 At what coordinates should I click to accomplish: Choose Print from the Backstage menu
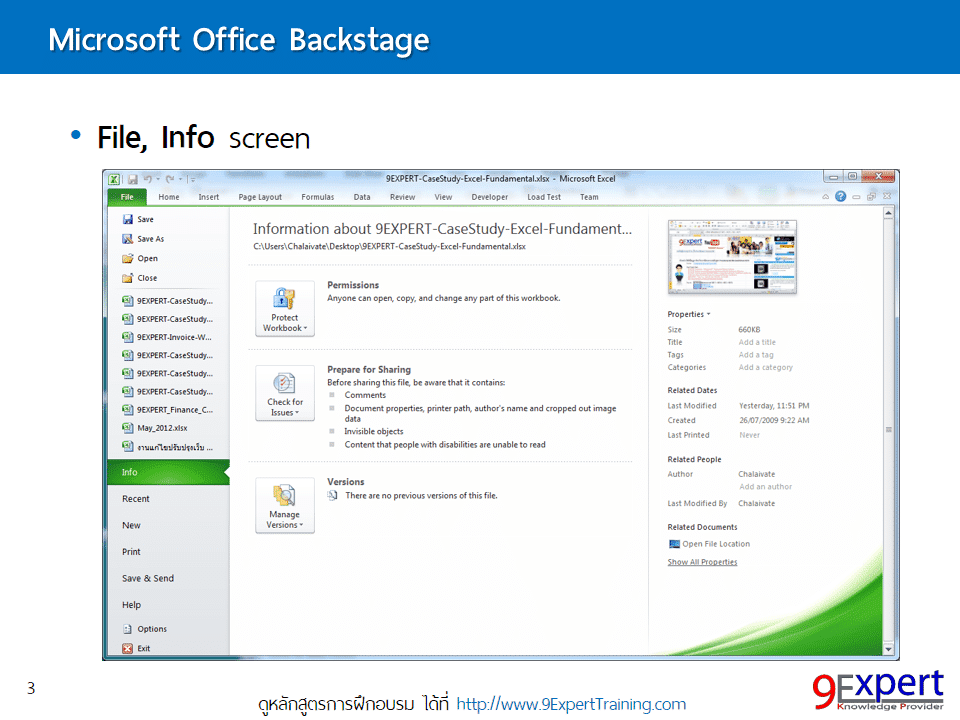131,551
